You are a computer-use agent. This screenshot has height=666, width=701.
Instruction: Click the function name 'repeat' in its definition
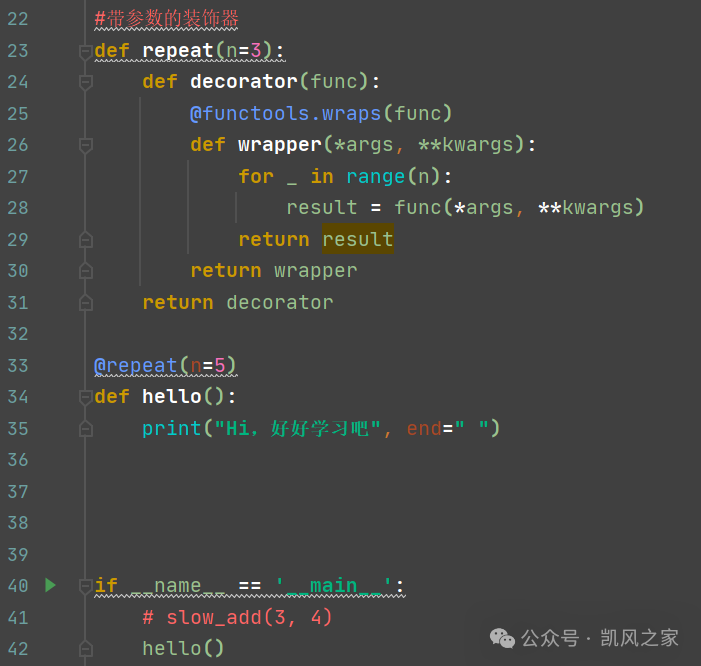point(178,51)
